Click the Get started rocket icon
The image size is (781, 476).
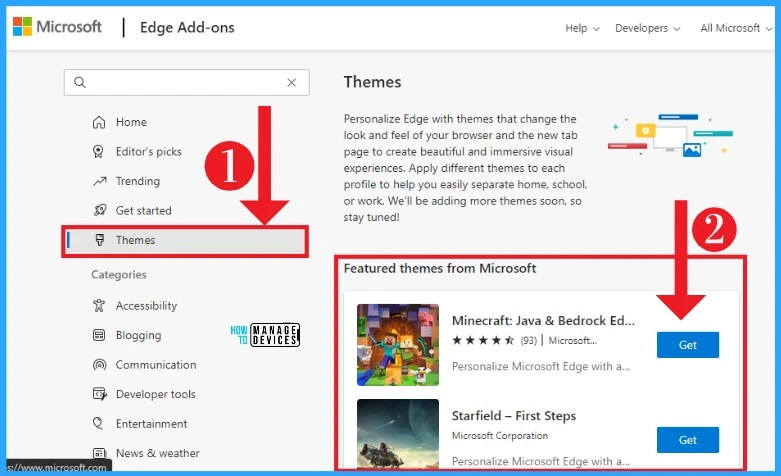[x=100, y=210]
